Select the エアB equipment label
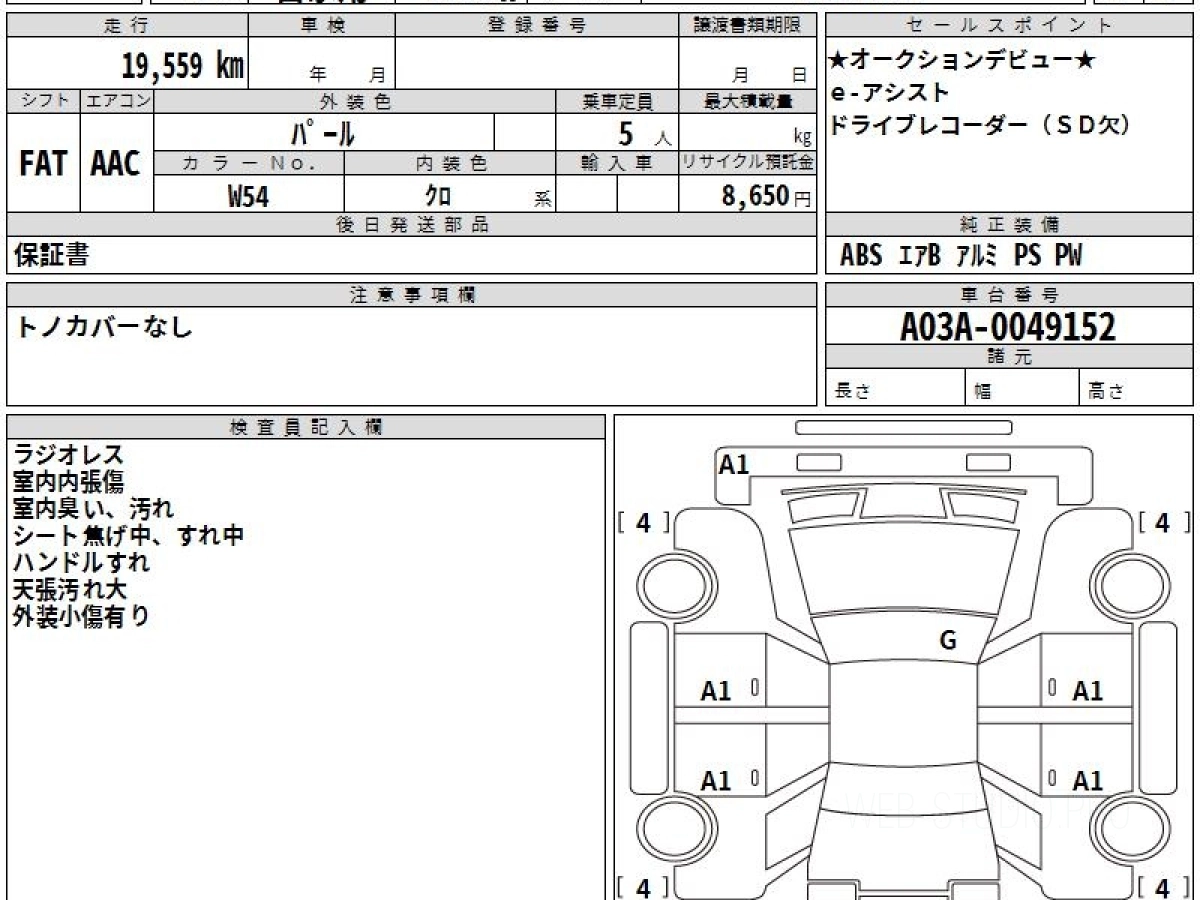This screenshot has width=1200, height=900. (x=920, y=256)
